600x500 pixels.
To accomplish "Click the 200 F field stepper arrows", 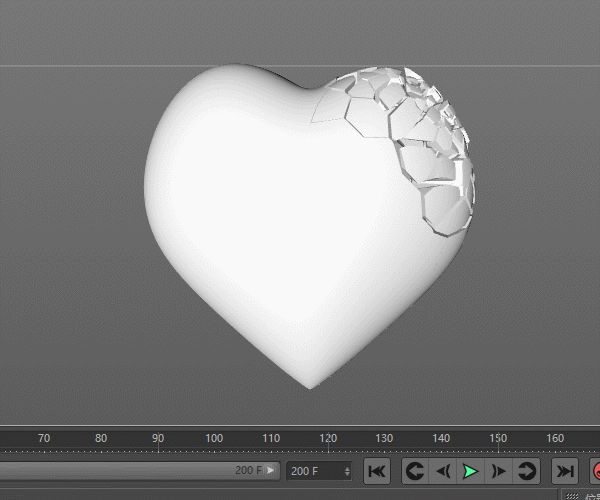I will pyautogui.click(x=347, y=471).
